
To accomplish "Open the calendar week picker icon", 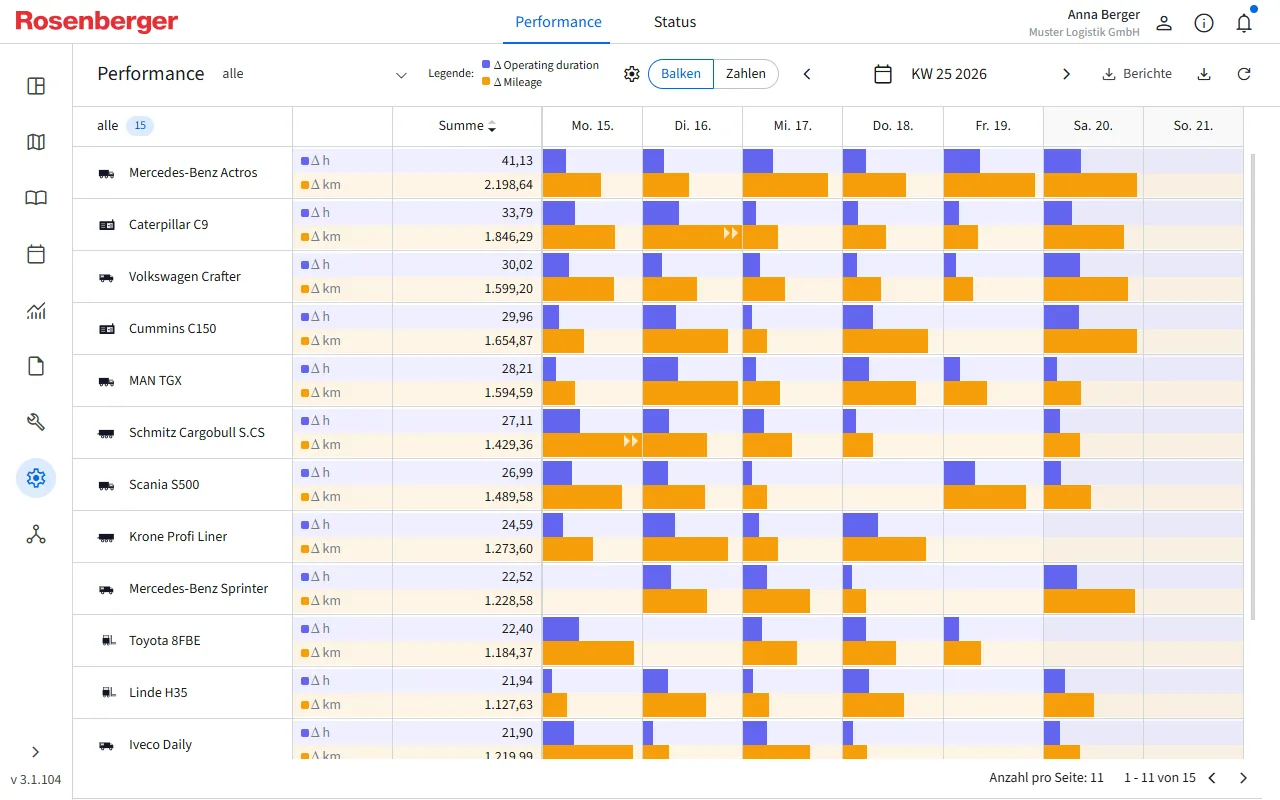I will [x=883, y=74].
